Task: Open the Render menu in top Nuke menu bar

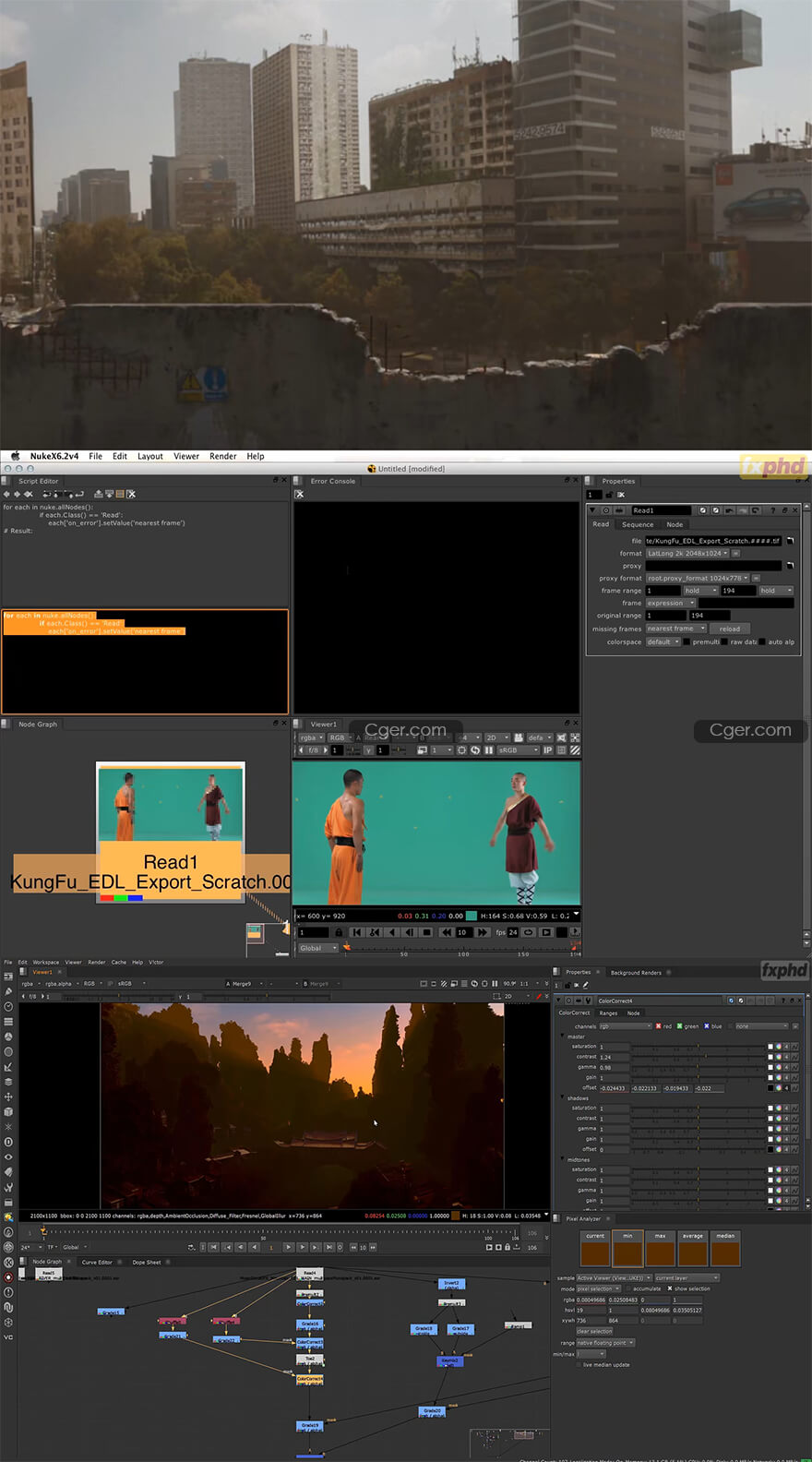Action: click(223, 456)
